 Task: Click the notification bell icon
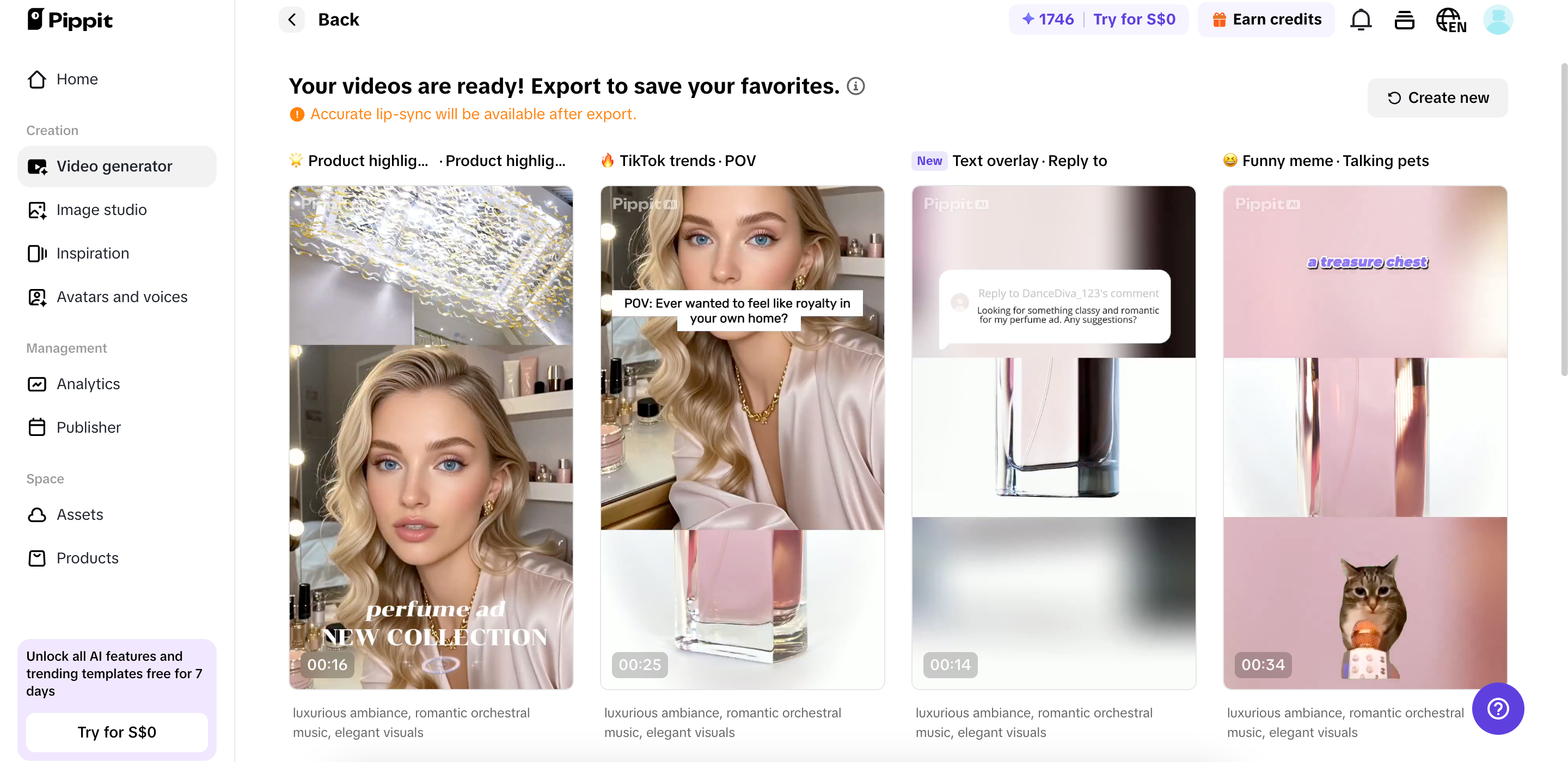point(1361,20)
